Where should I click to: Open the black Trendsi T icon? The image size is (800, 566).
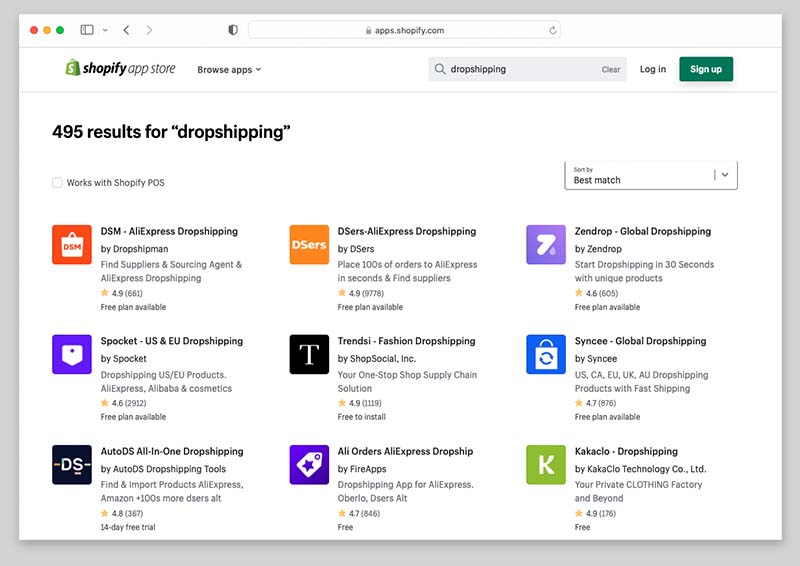click(x=309, y=354)
